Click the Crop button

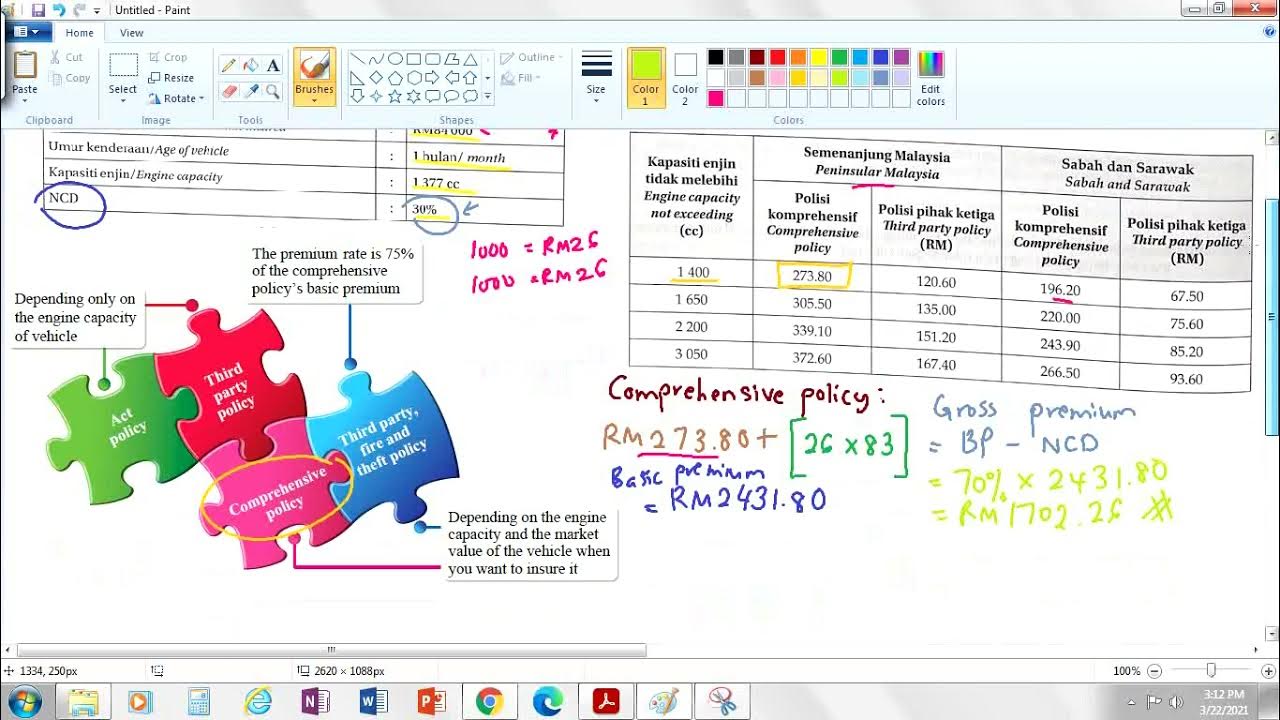click(x=168, y=58)
